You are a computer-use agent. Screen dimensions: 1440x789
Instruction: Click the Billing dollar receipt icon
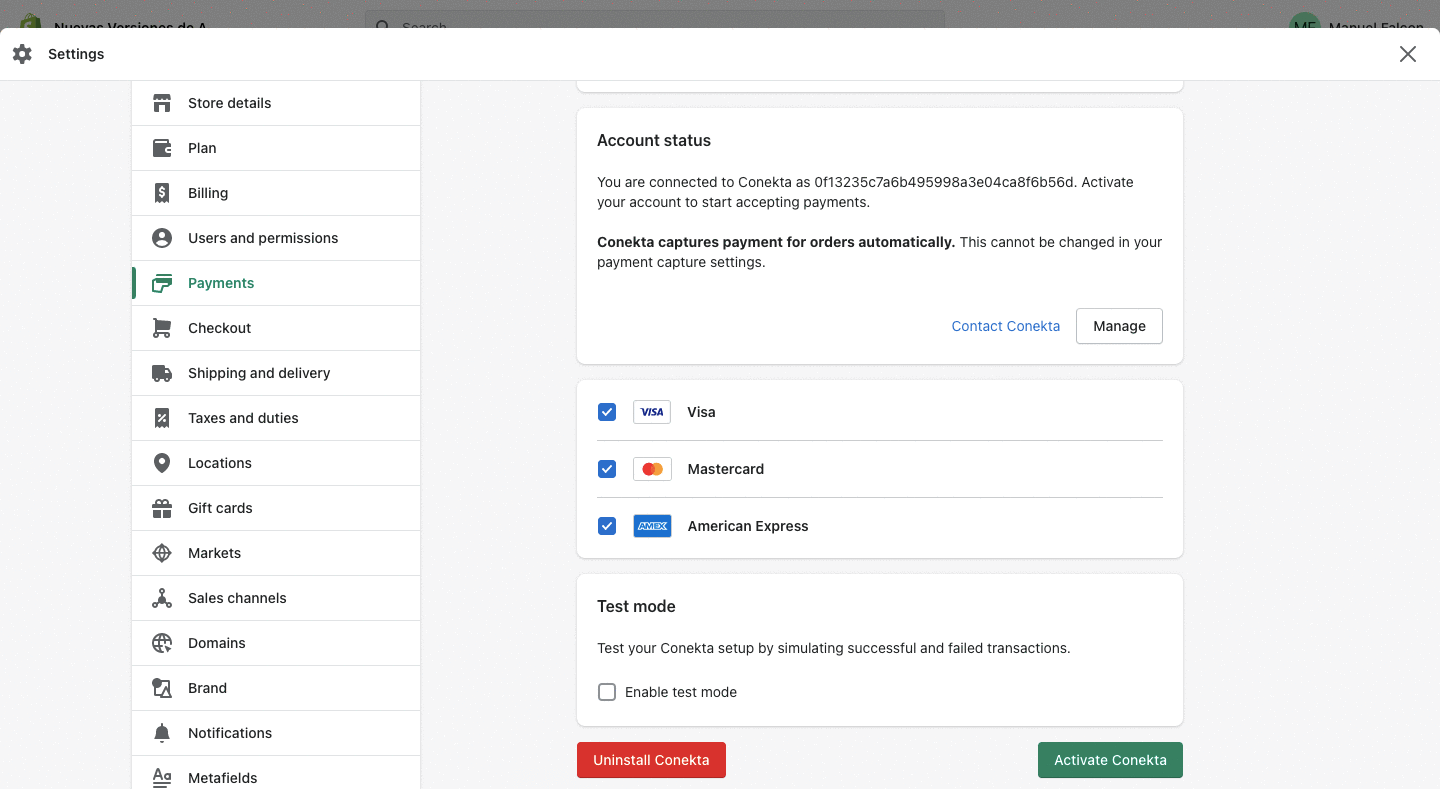[162, 193]
